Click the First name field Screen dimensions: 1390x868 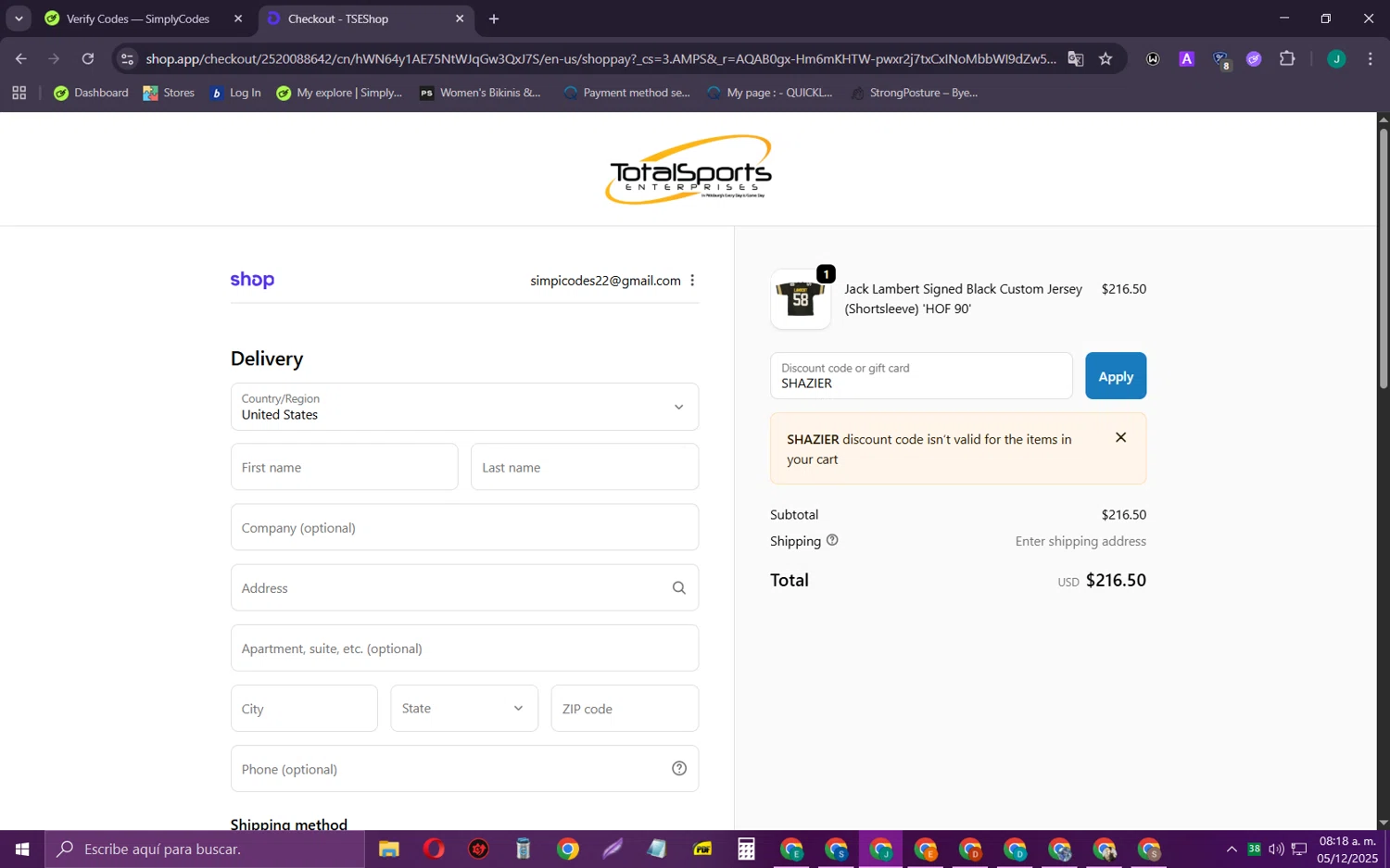point(344,467)
